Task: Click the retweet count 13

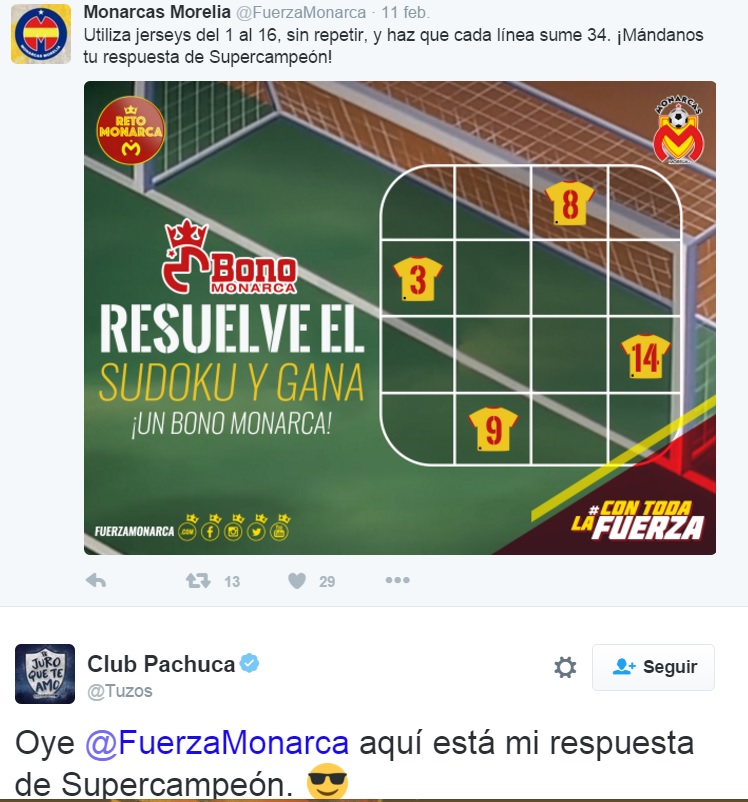Action: [232, 582]
